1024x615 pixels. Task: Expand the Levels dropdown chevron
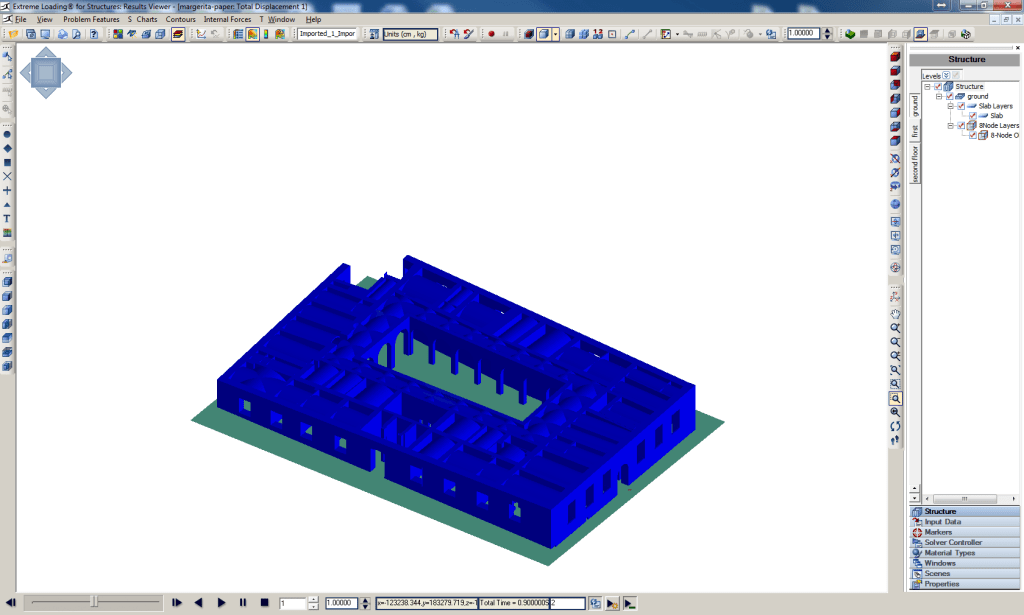(x=946, y=75)
